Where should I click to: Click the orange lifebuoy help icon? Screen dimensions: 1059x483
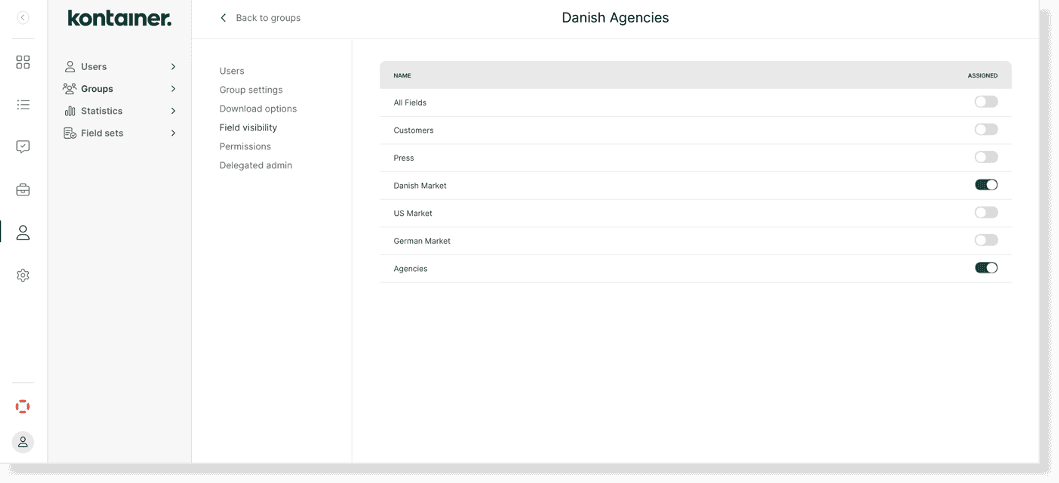pos(23,406)
